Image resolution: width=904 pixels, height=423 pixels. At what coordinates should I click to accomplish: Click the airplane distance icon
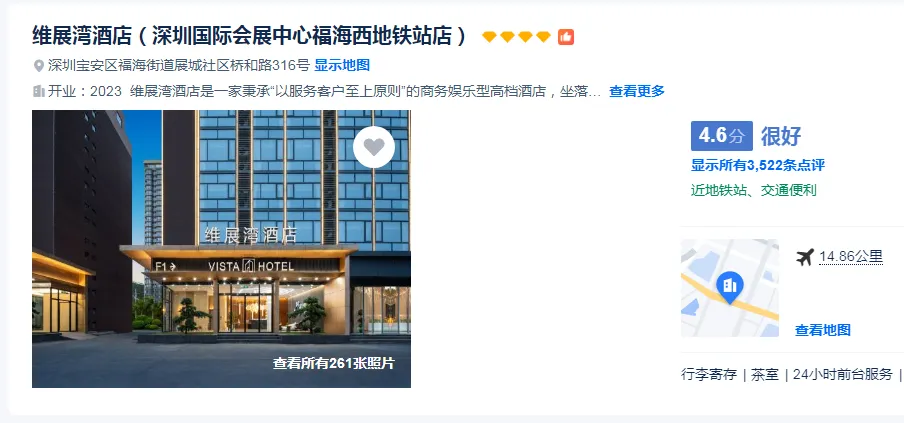805,257
